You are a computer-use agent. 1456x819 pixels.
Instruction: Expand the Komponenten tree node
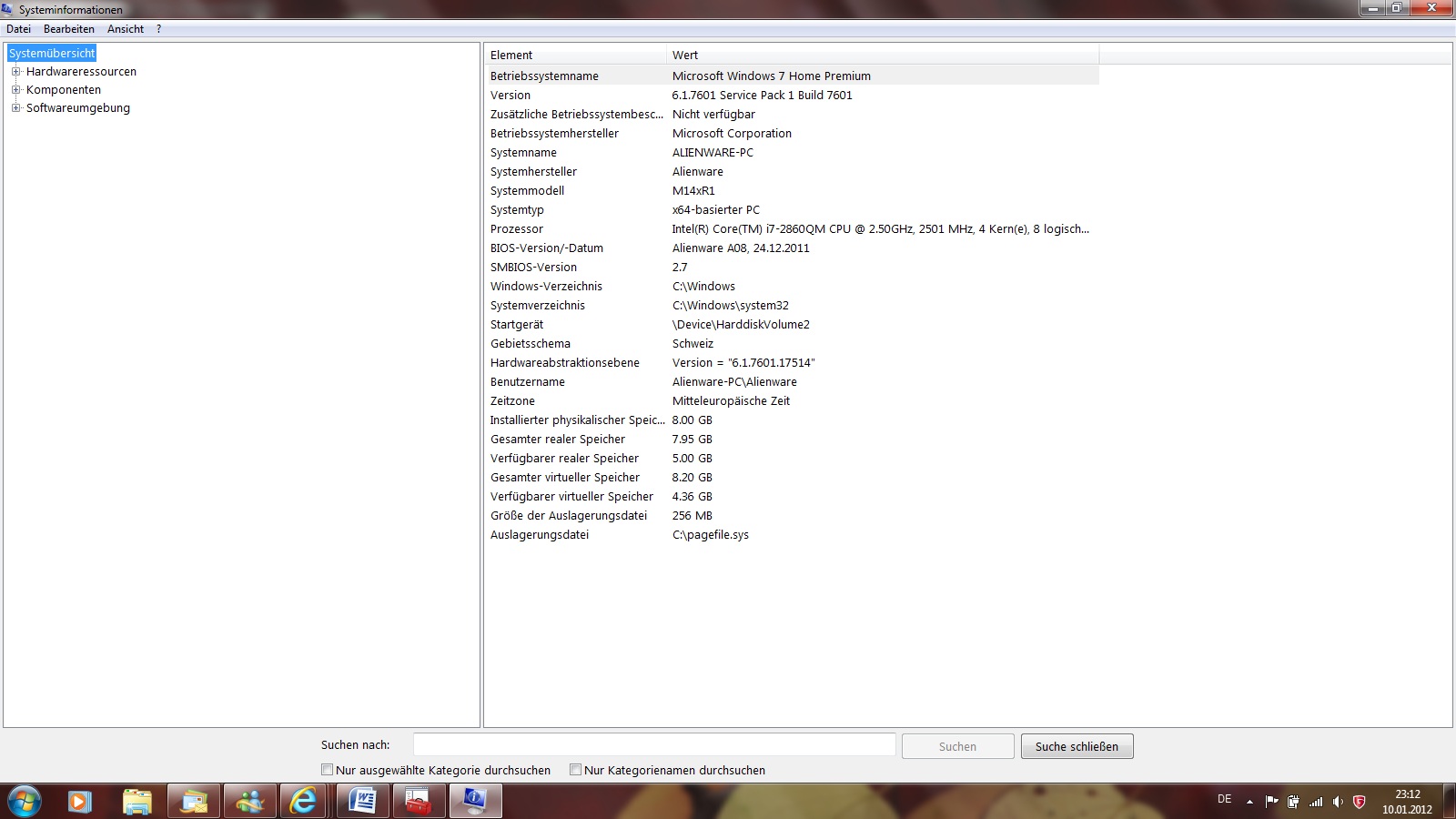pos(15,90)
